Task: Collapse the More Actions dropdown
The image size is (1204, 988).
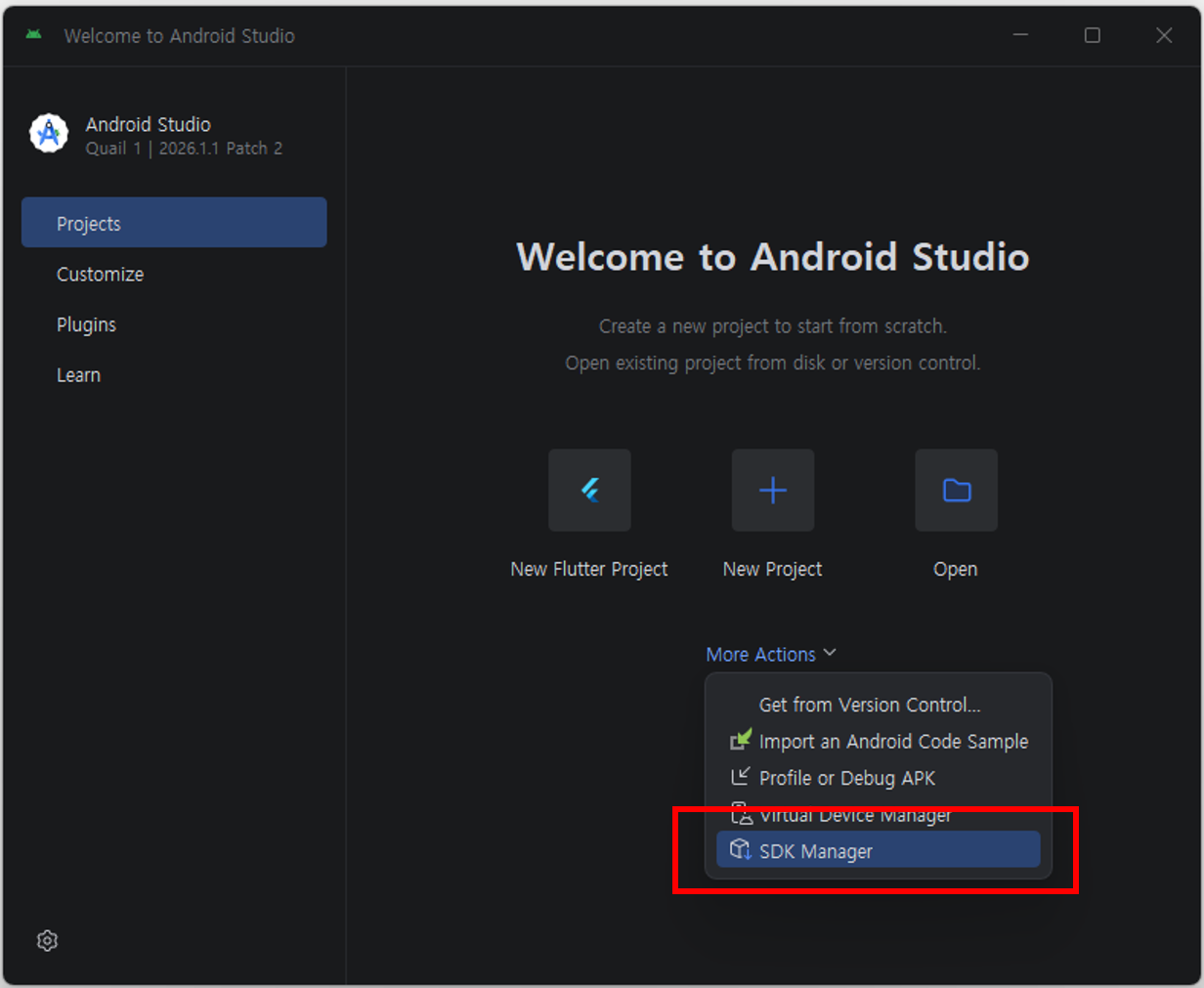Action: pos(771,654)
